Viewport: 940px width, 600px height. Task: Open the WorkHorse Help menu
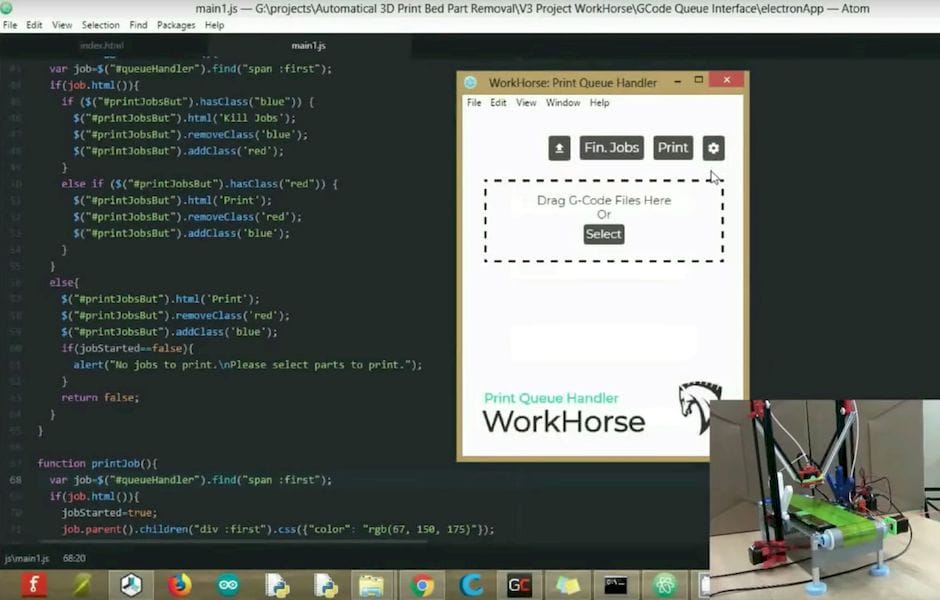599,103
